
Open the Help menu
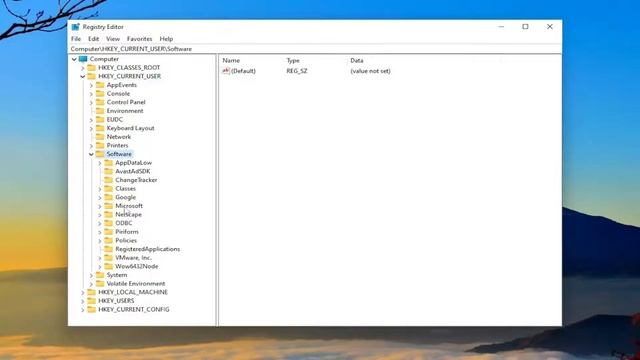[166, 39]
